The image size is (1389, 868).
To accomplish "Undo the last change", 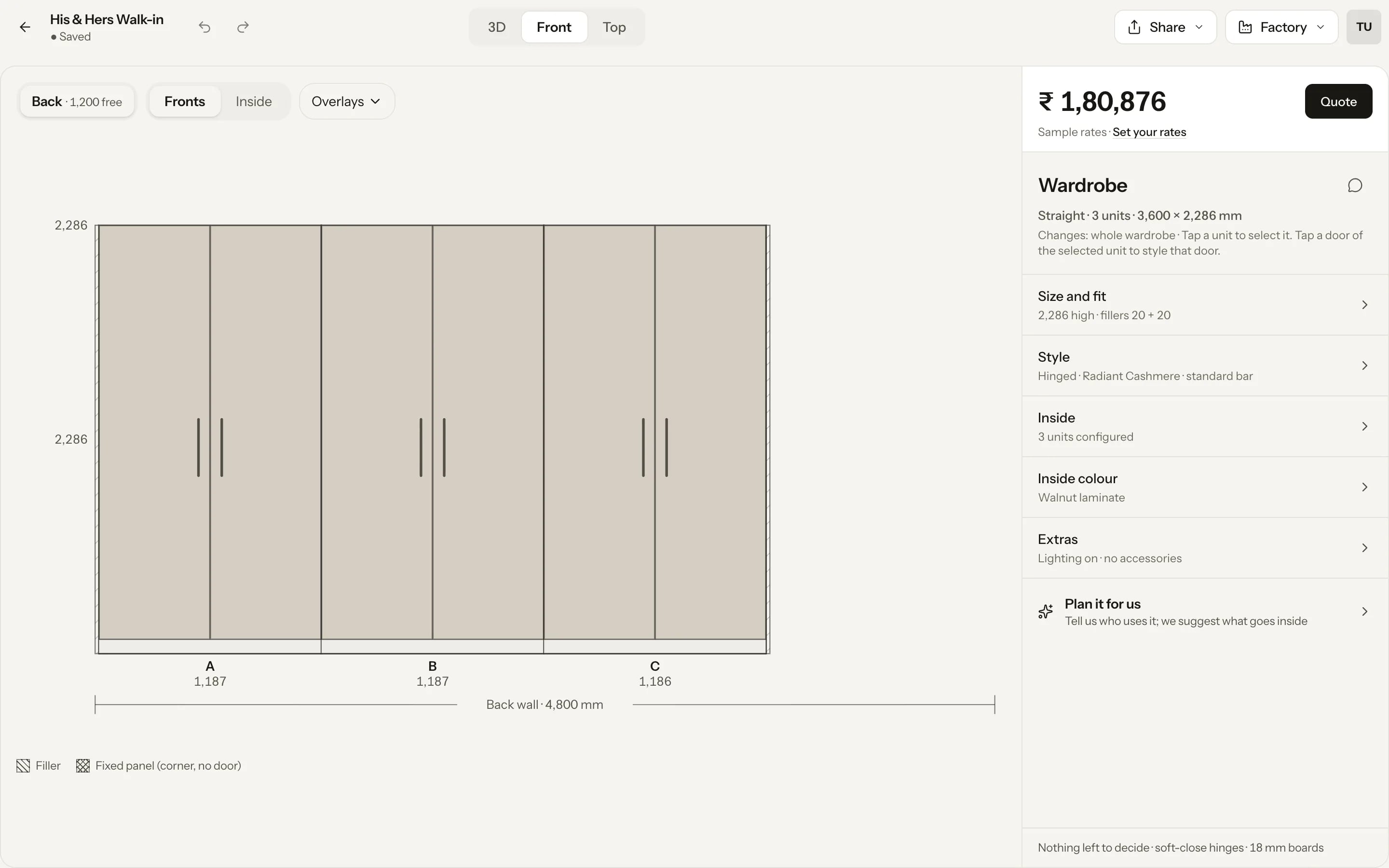I will pos(204,27).
